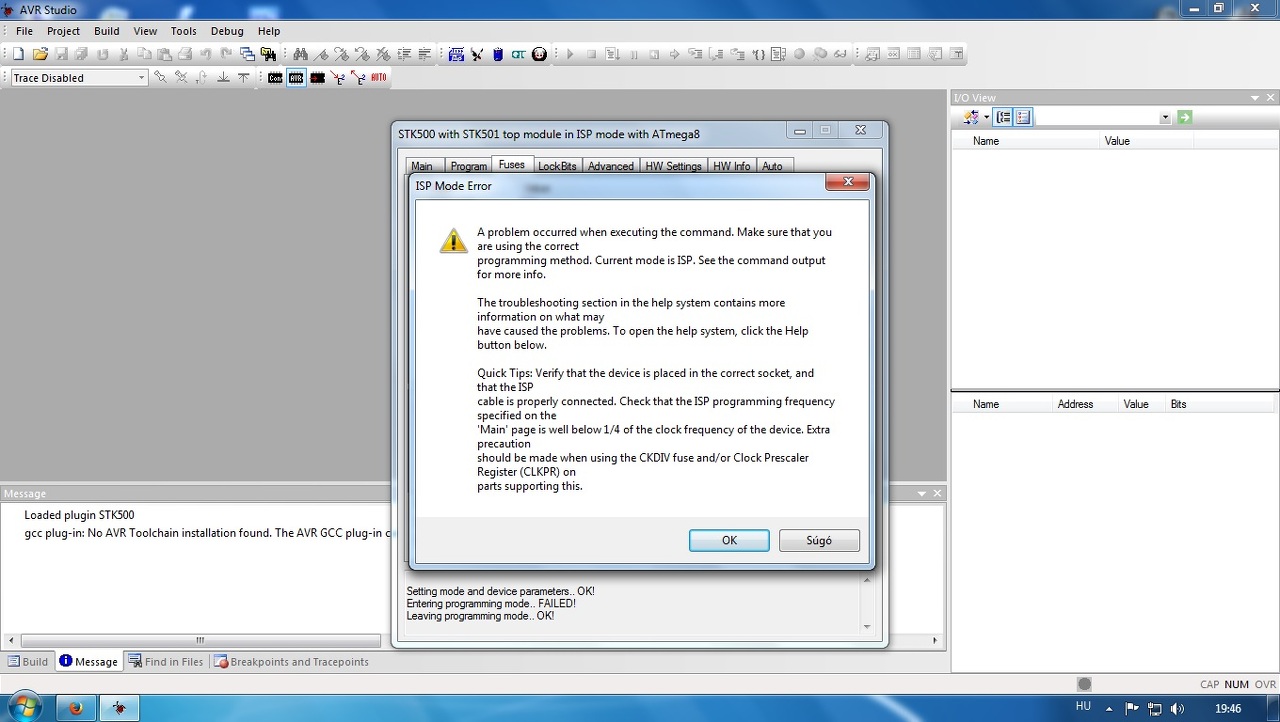This screenshot has height=722, width=1280.
Task: Click OK in ISP Mode Error dialog
Action: pyautogui.click(x=729, y=540)
